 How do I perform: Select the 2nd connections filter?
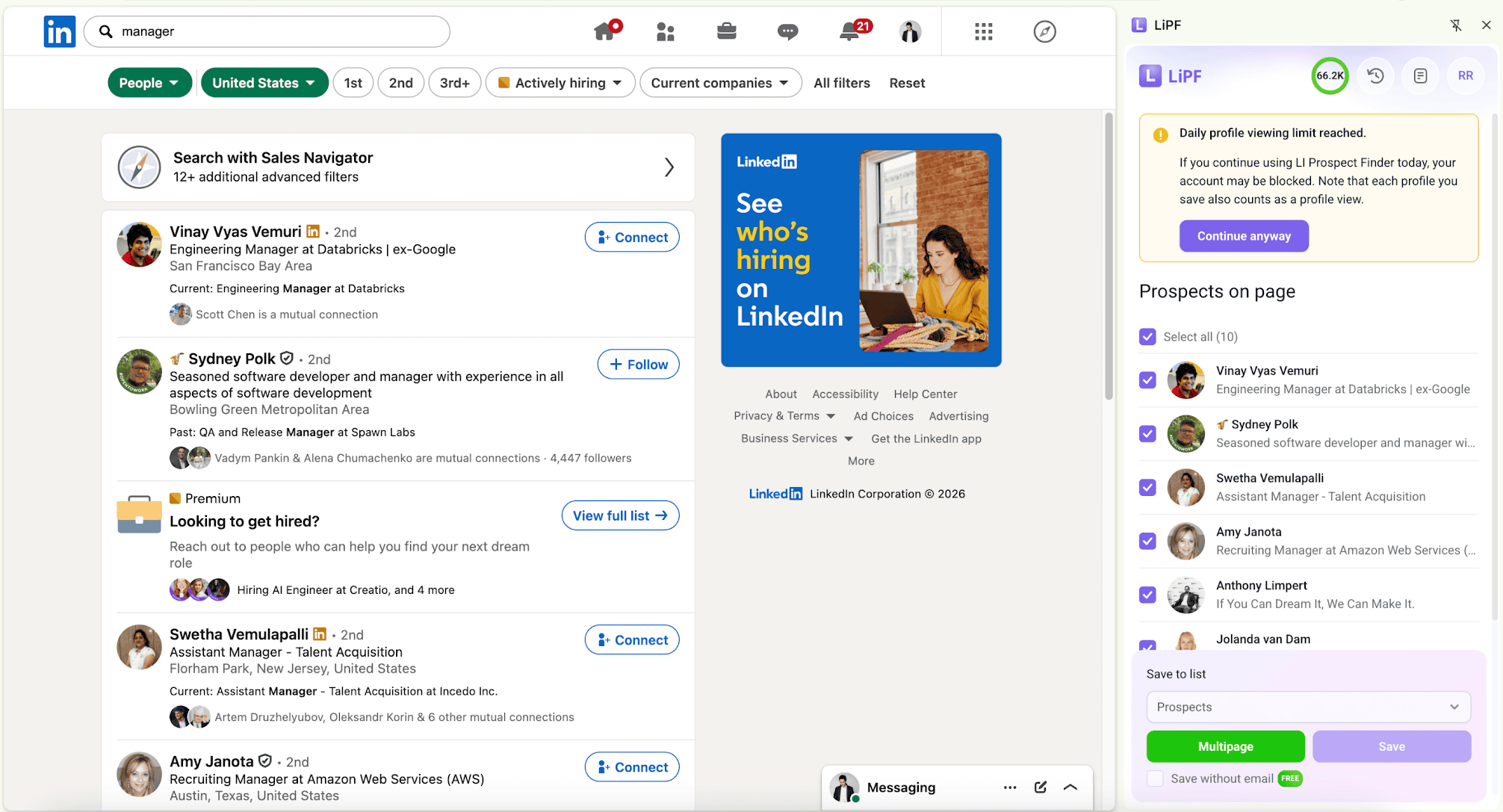point(400,83)
